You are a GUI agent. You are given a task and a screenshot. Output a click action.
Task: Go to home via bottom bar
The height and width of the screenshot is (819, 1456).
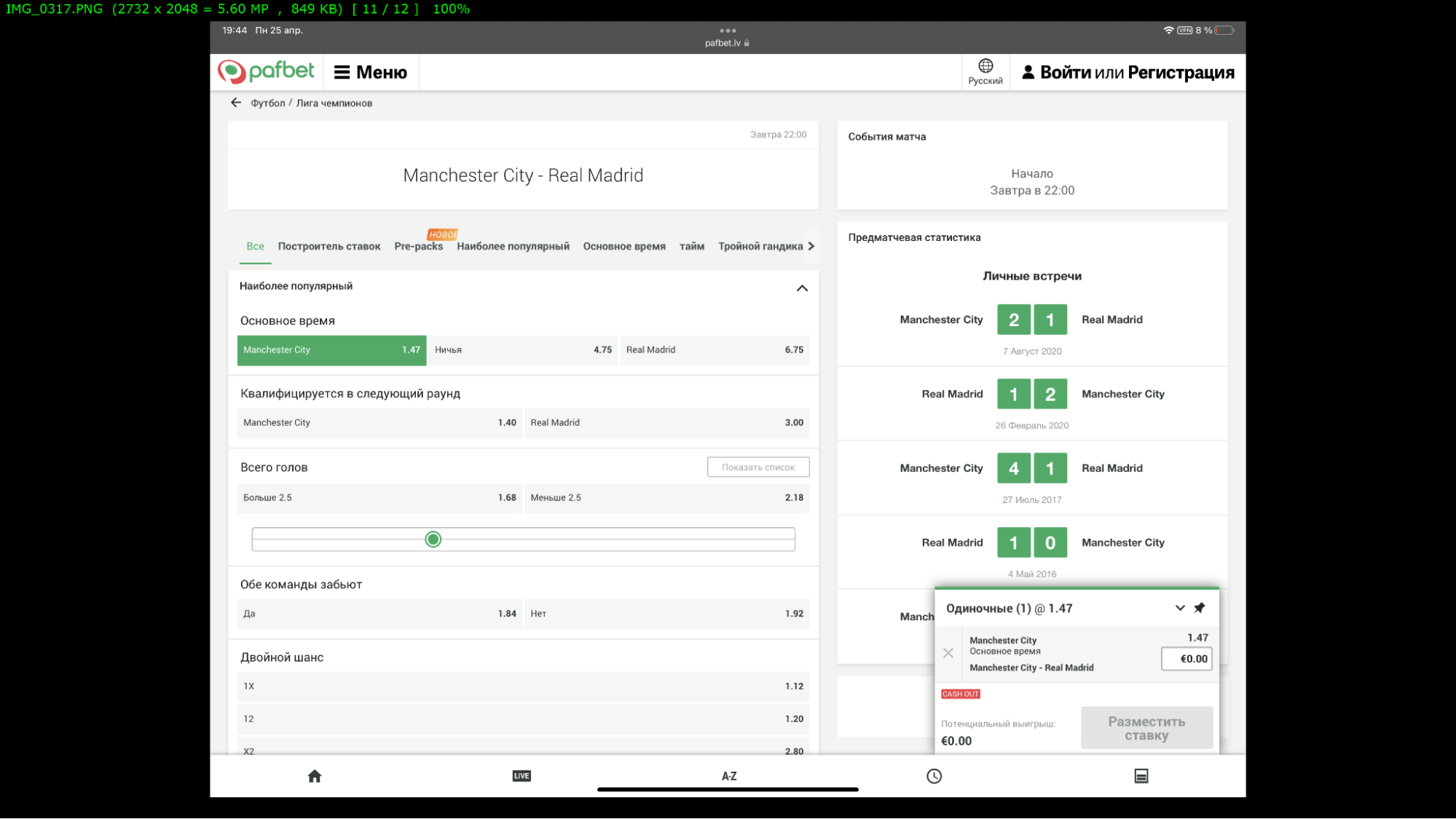tap(315, 776)
